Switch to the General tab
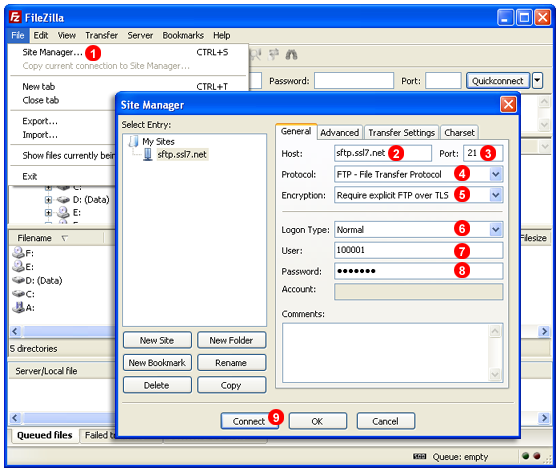Image resolution: width=559 pixels, height=474 pixels. coord(296,131)
